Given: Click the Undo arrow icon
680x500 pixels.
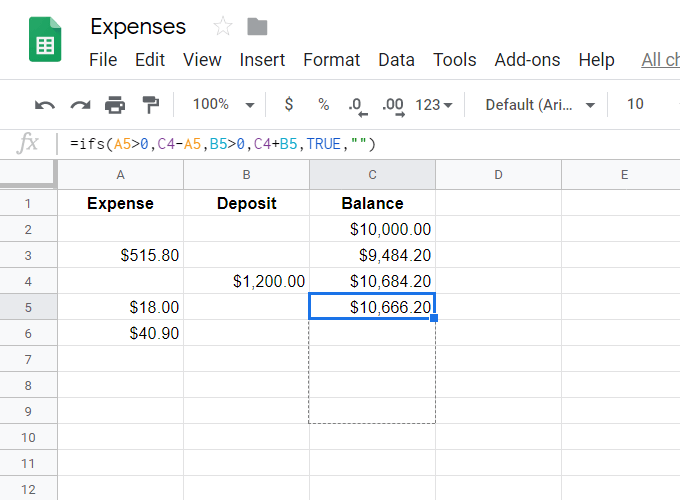Looking at the screenshot, I should (45, 104).
